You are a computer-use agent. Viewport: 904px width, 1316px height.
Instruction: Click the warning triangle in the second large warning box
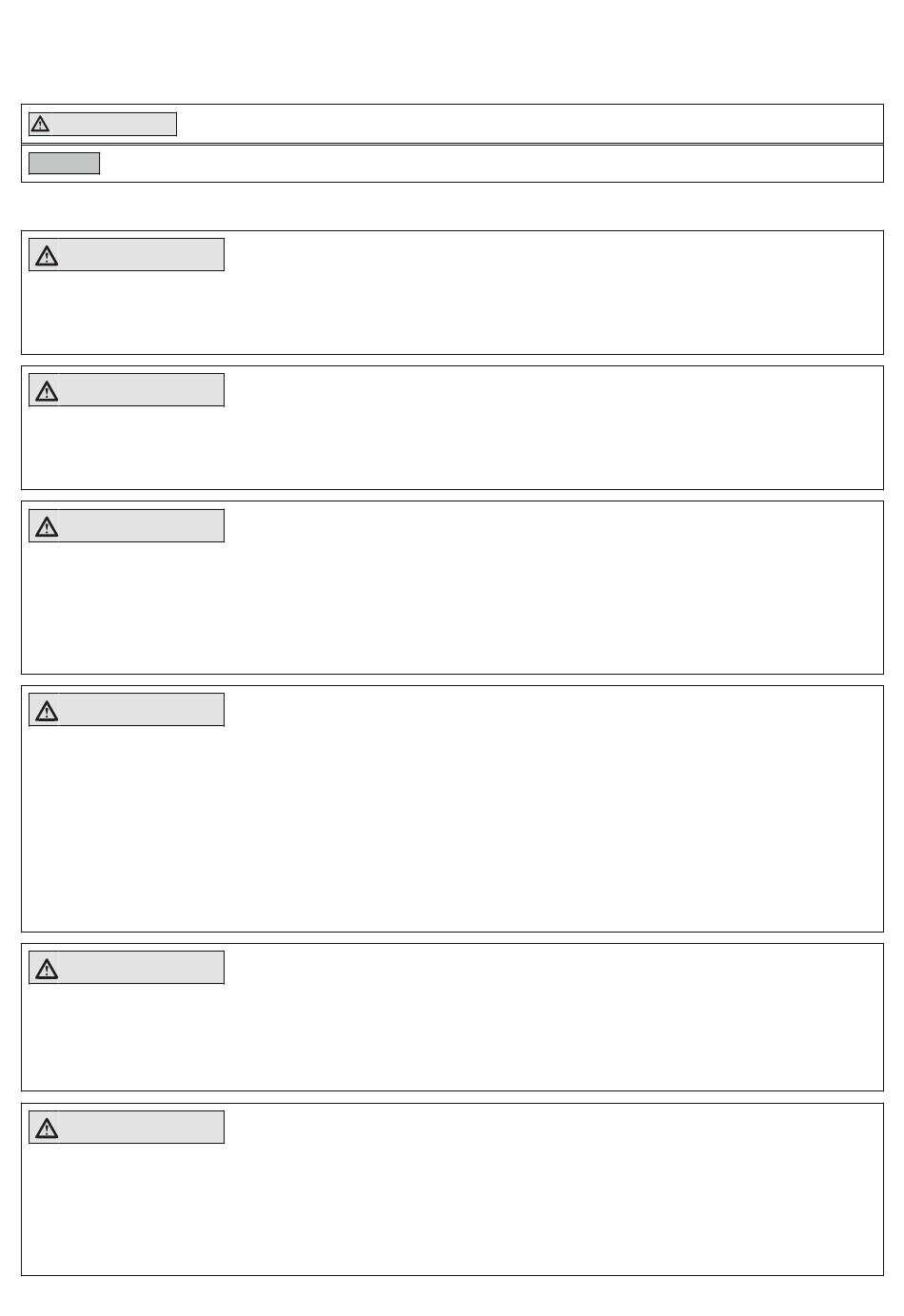47,391
